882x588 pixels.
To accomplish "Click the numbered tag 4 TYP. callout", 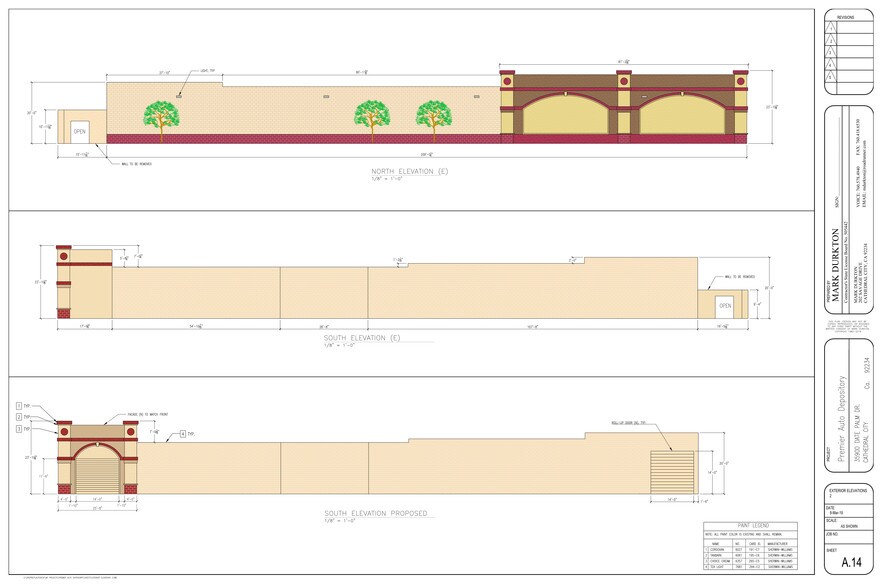I will click(x=183, y=432).
